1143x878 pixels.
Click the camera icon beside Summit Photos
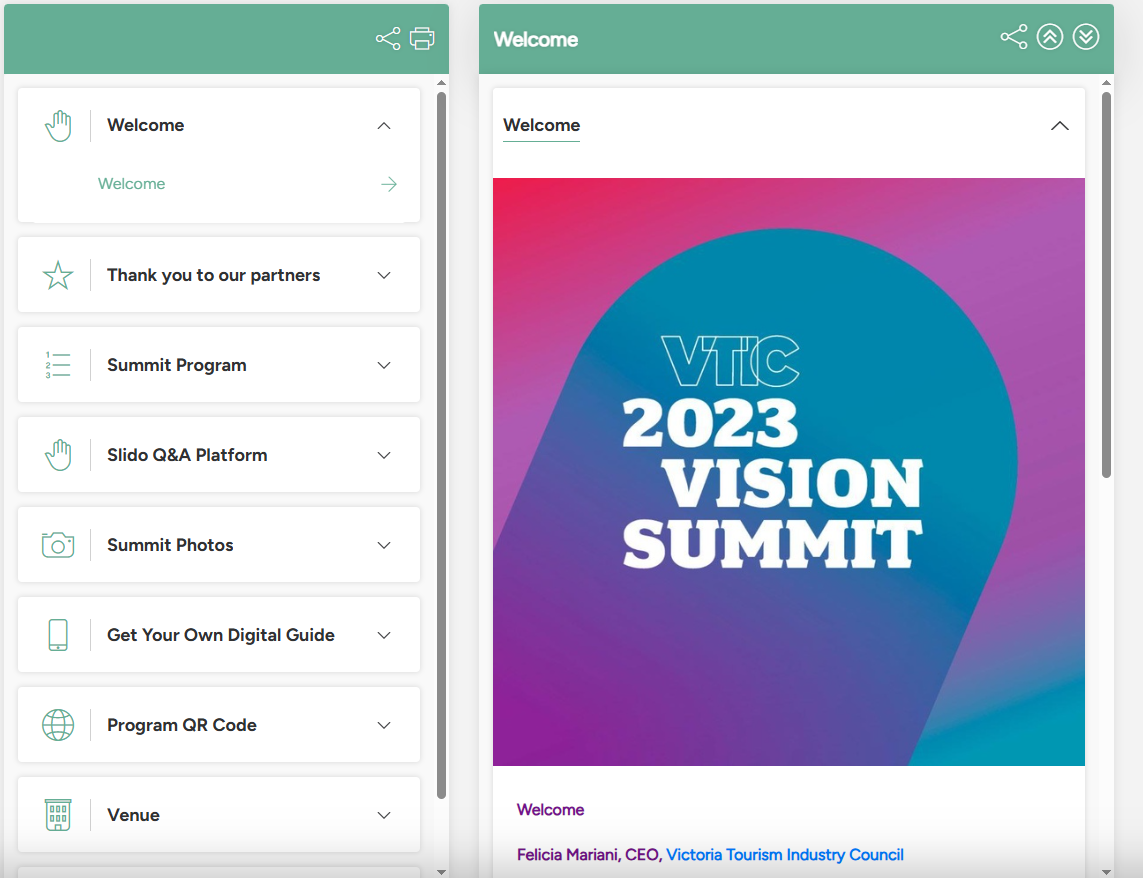58,545
